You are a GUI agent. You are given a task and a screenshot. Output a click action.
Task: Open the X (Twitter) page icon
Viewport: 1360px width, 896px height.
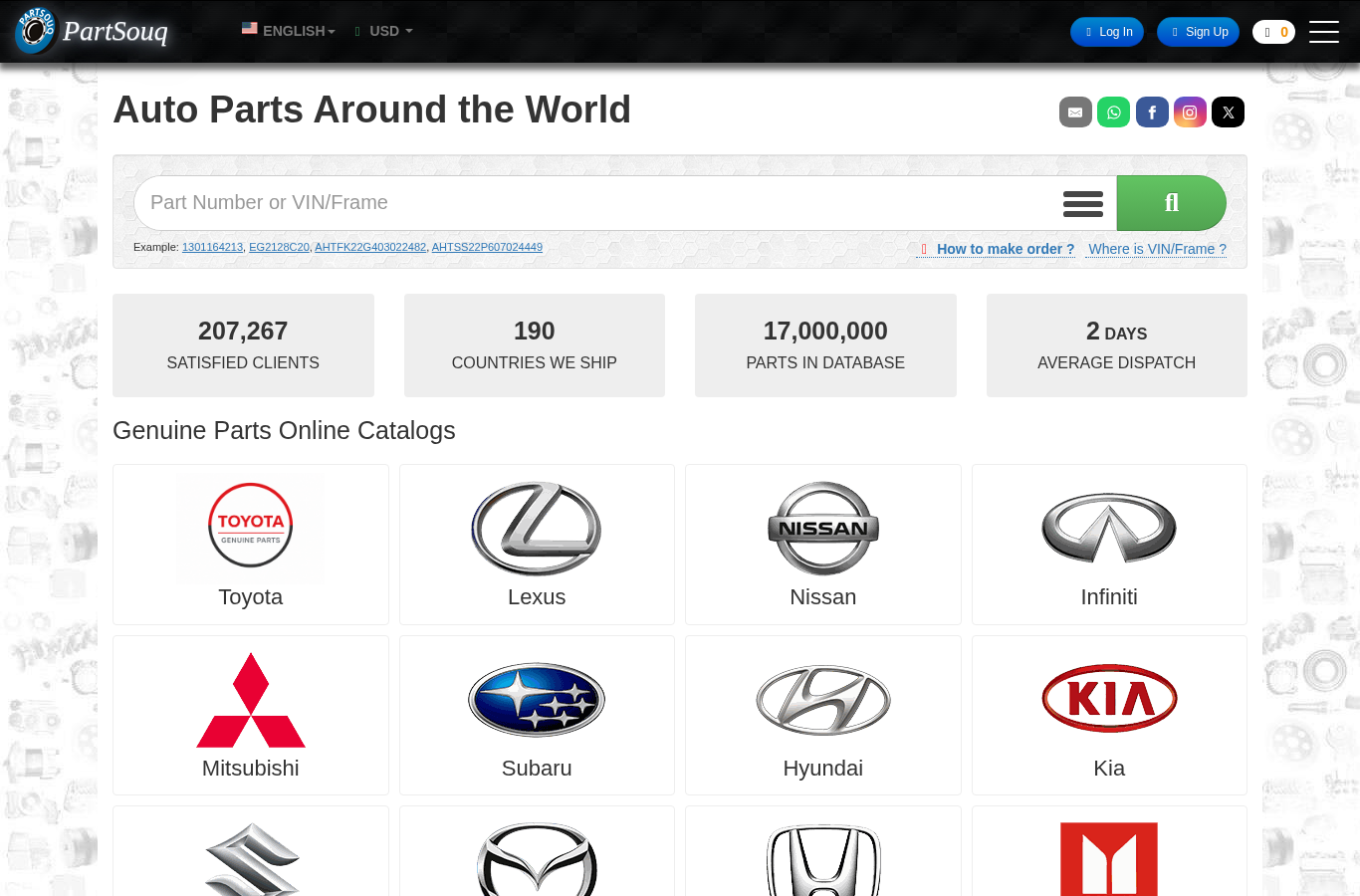pyautogui.click(x=1228, y=112)
